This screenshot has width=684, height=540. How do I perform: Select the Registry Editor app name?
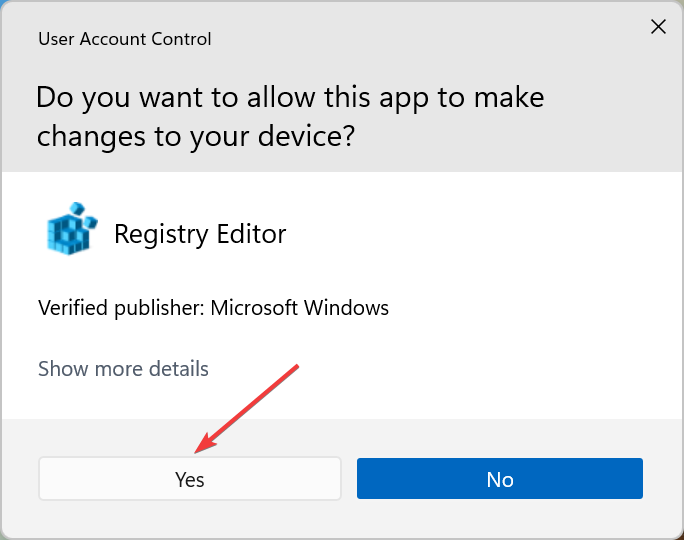pyautogui.click(x=200, y=234)
